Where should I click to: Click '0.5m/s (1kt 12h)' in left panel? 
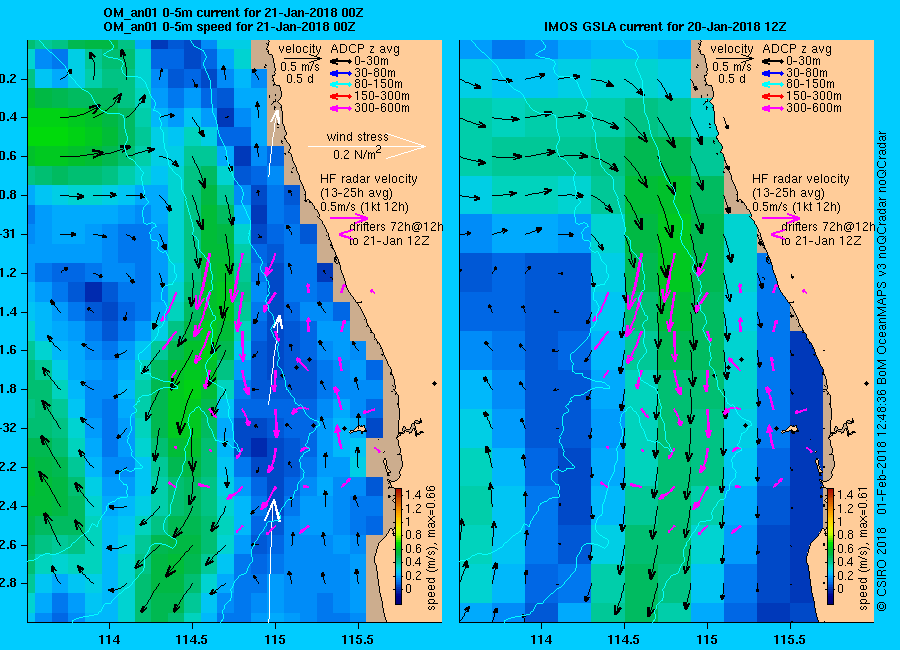click(364, 207)
